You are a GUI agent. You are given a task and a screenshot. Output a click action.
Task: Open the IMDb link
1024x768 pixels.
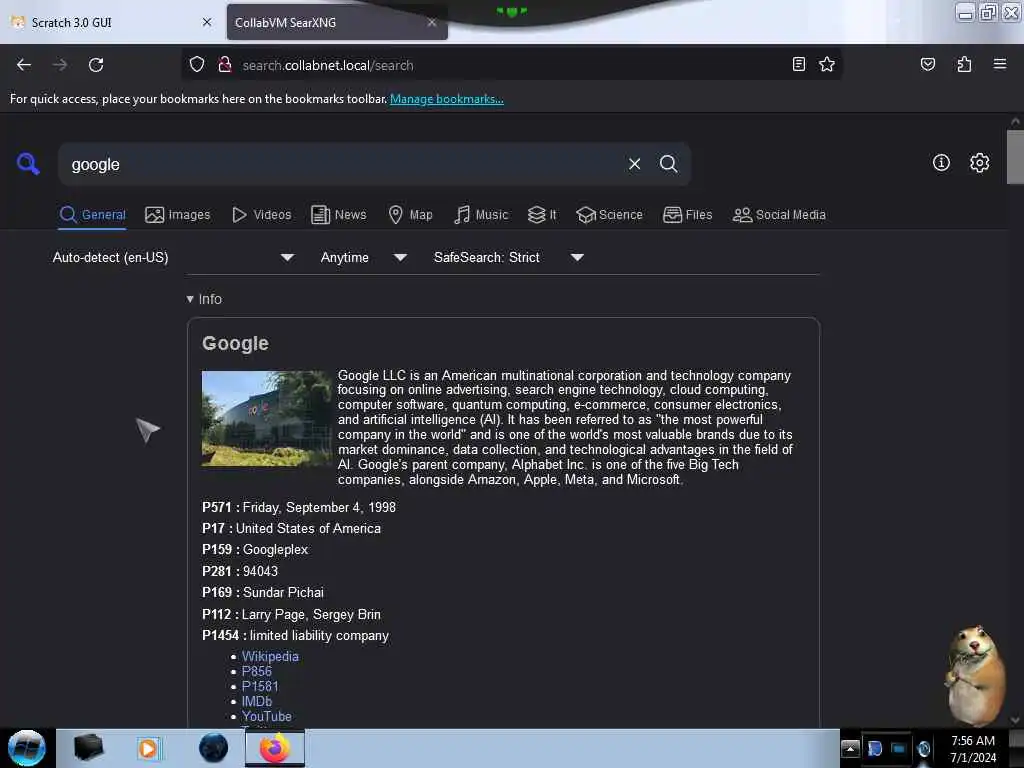coord(257,701)
